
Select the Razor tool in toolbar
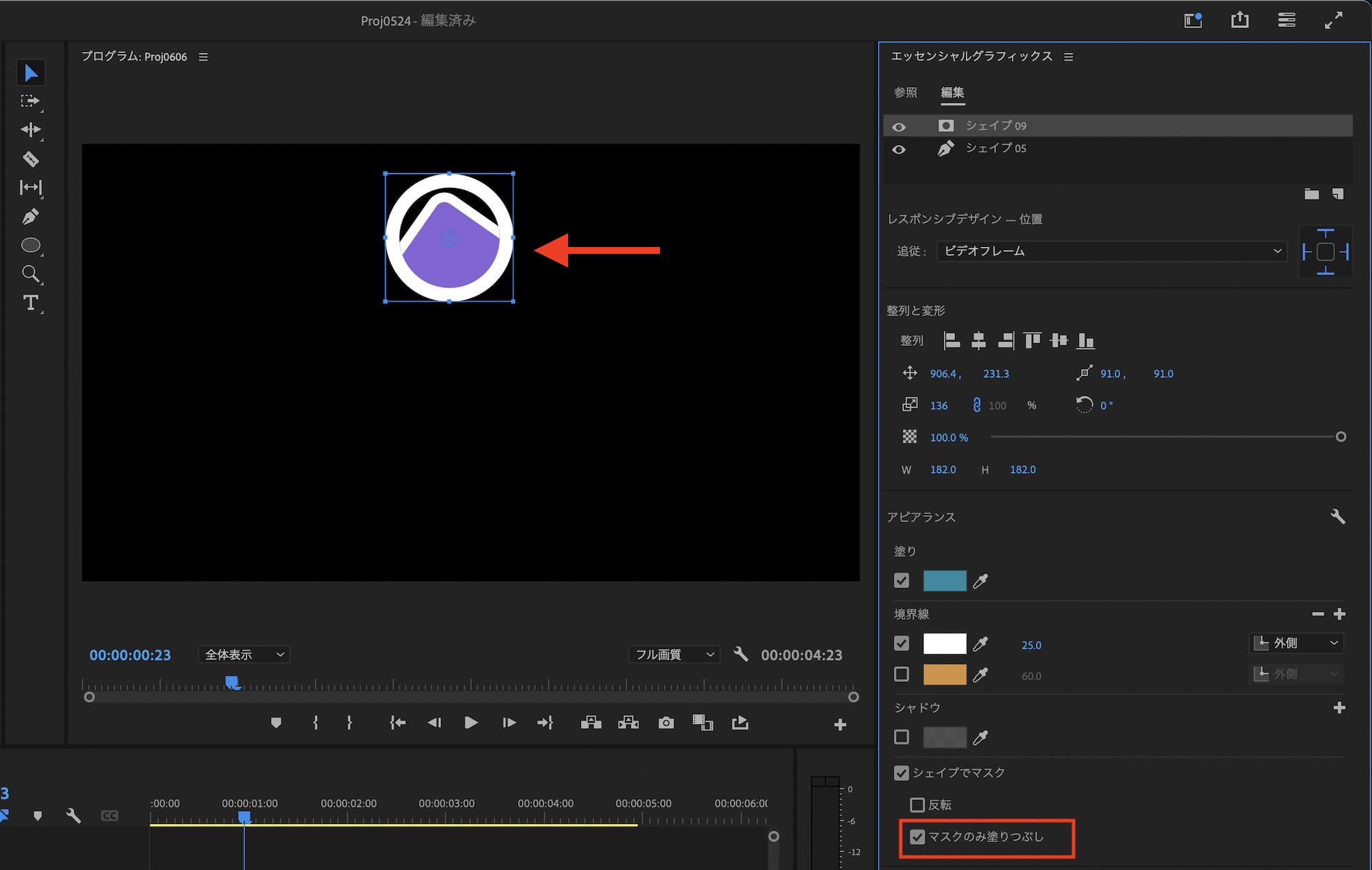click(30, 159)
